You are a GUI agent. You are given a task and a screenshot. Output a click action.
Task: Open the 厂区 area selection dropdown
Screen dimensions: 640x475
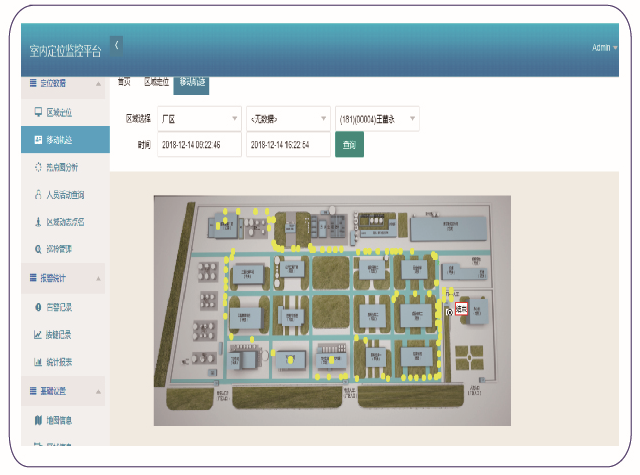(199, 118)
